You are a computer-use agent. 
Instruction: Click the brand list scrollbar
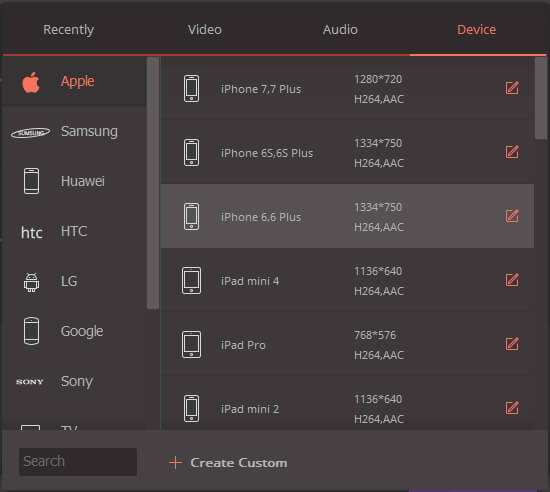point(153,183)
